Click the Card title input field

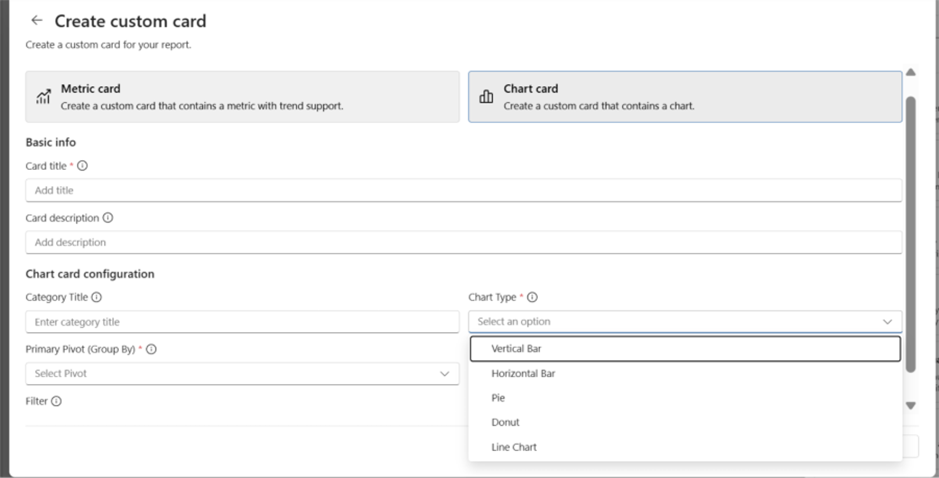tap(463, 190)
